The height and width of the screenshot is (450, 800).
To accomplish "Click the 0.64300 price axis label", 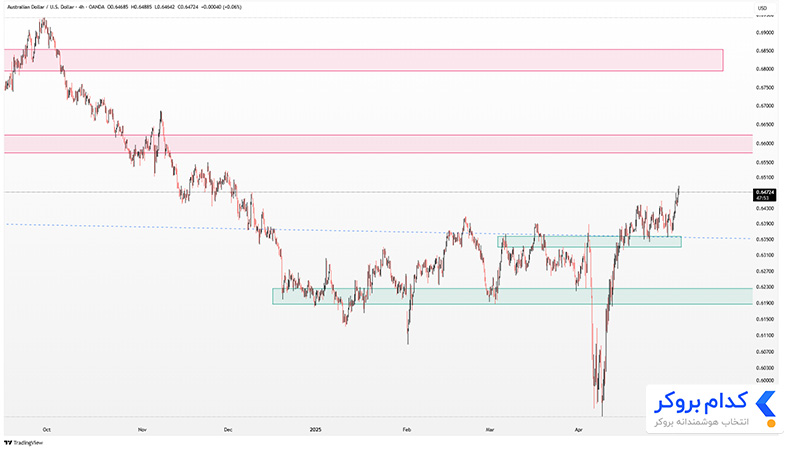I will click(765, 208).
